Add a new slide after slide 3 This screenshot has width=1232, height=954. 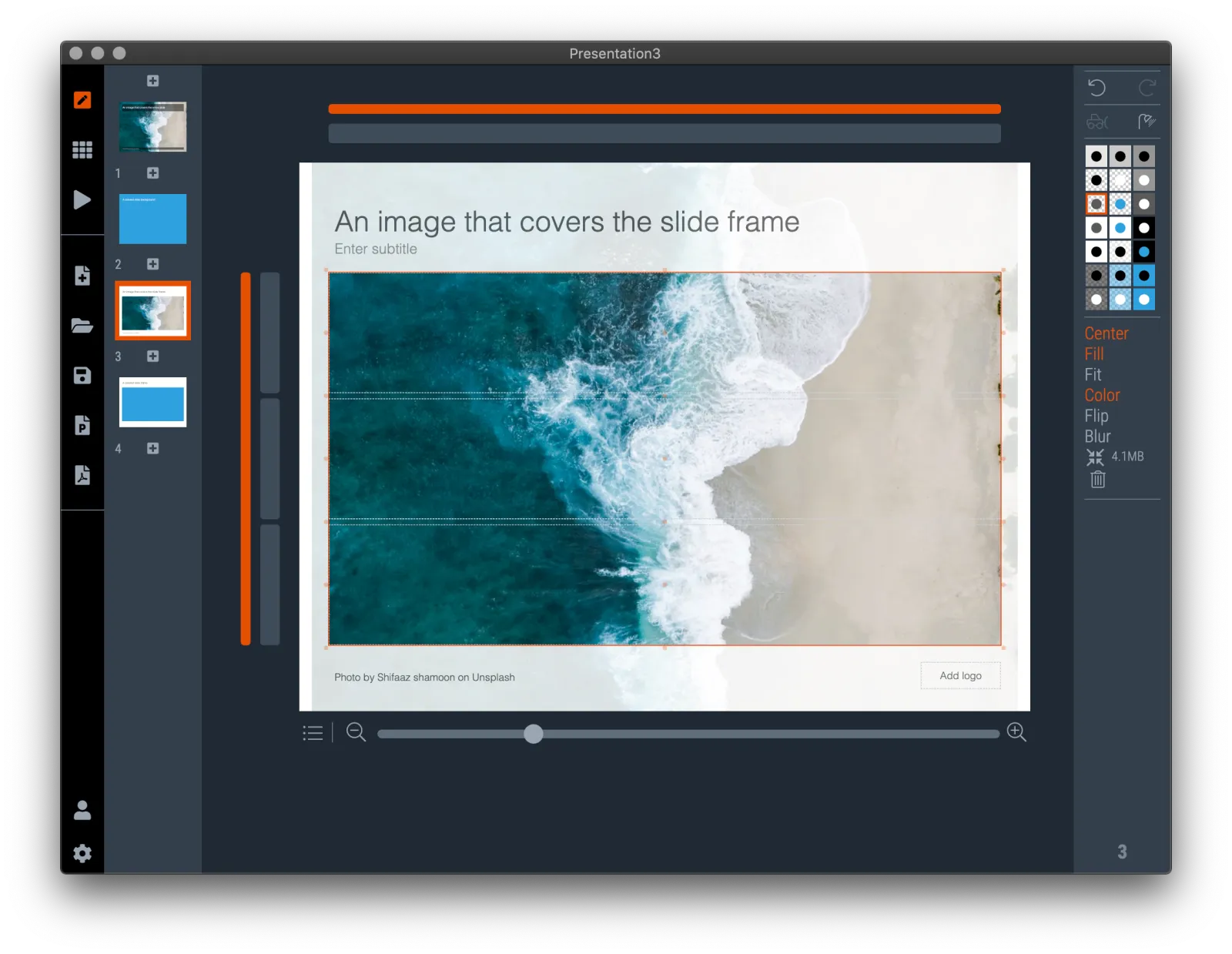point(153,356)
